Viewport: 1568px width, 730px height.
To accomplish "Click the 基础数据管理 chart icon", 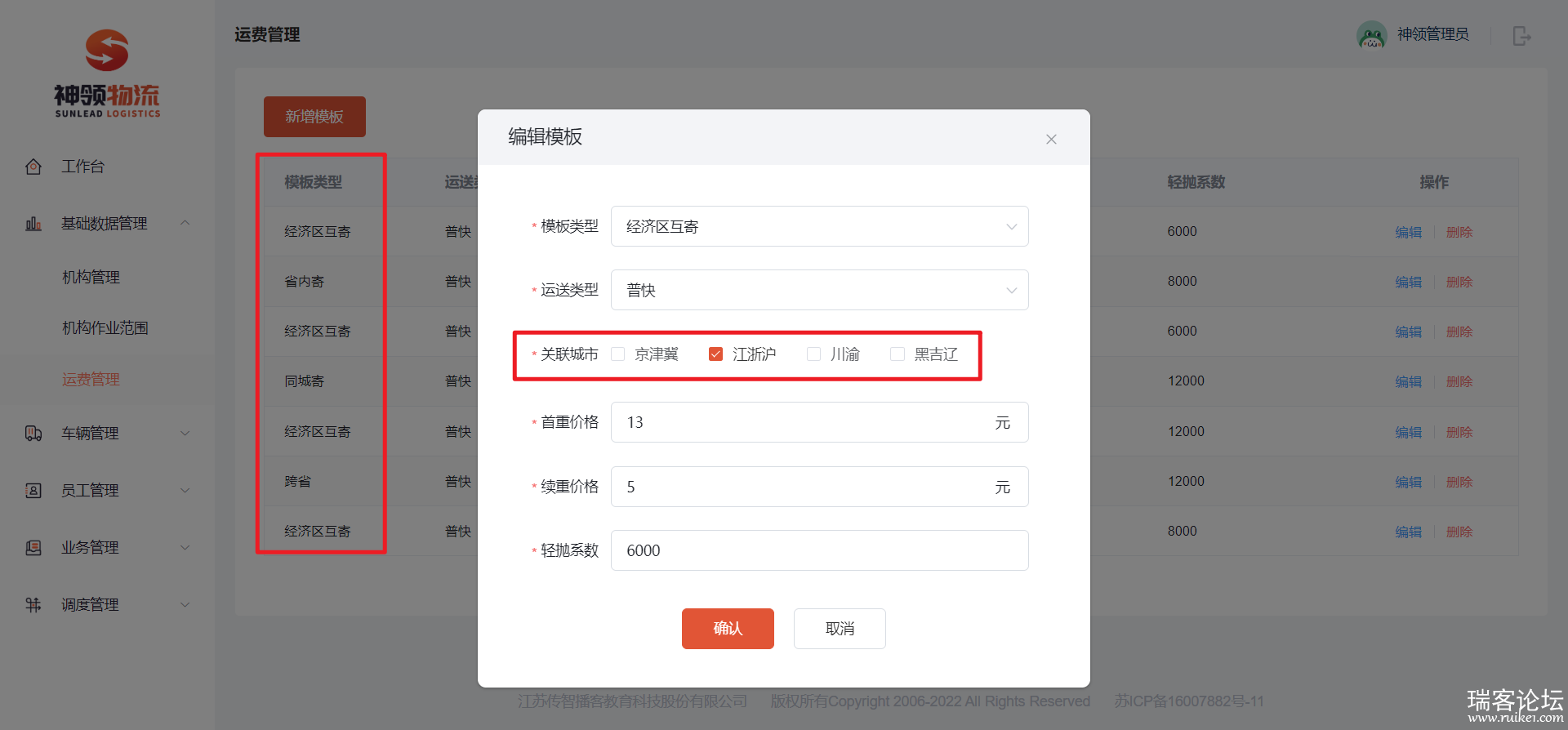I will coord(33,224).
